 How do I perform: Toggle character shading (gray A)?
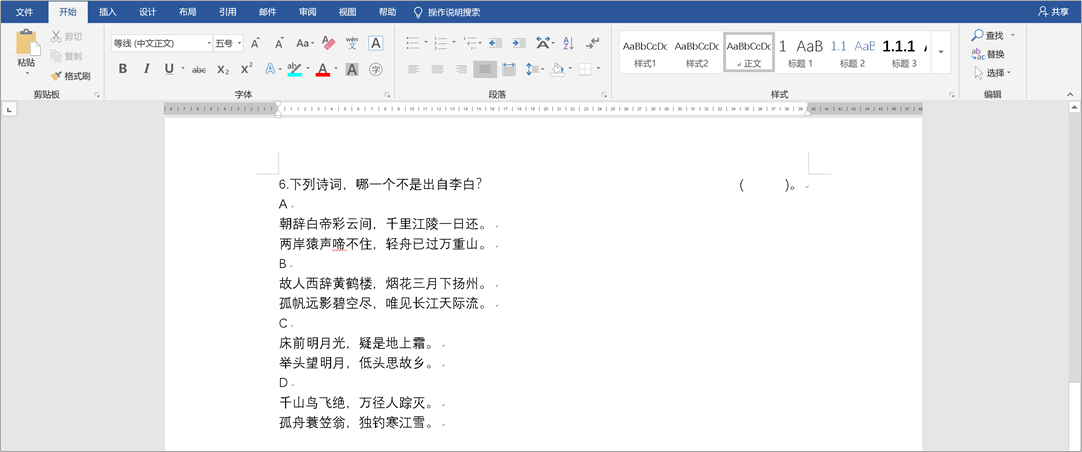point(352,69)
